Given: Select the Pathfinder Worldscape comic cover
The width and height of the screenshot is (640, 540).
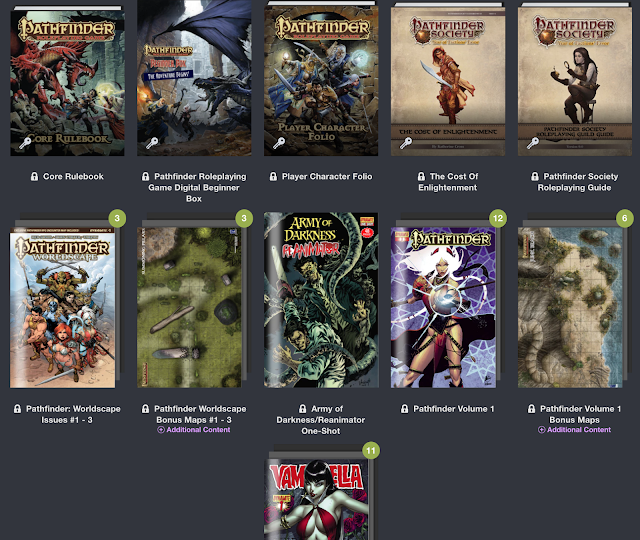Looking at the screenshot, I should [x=62, y=308].
